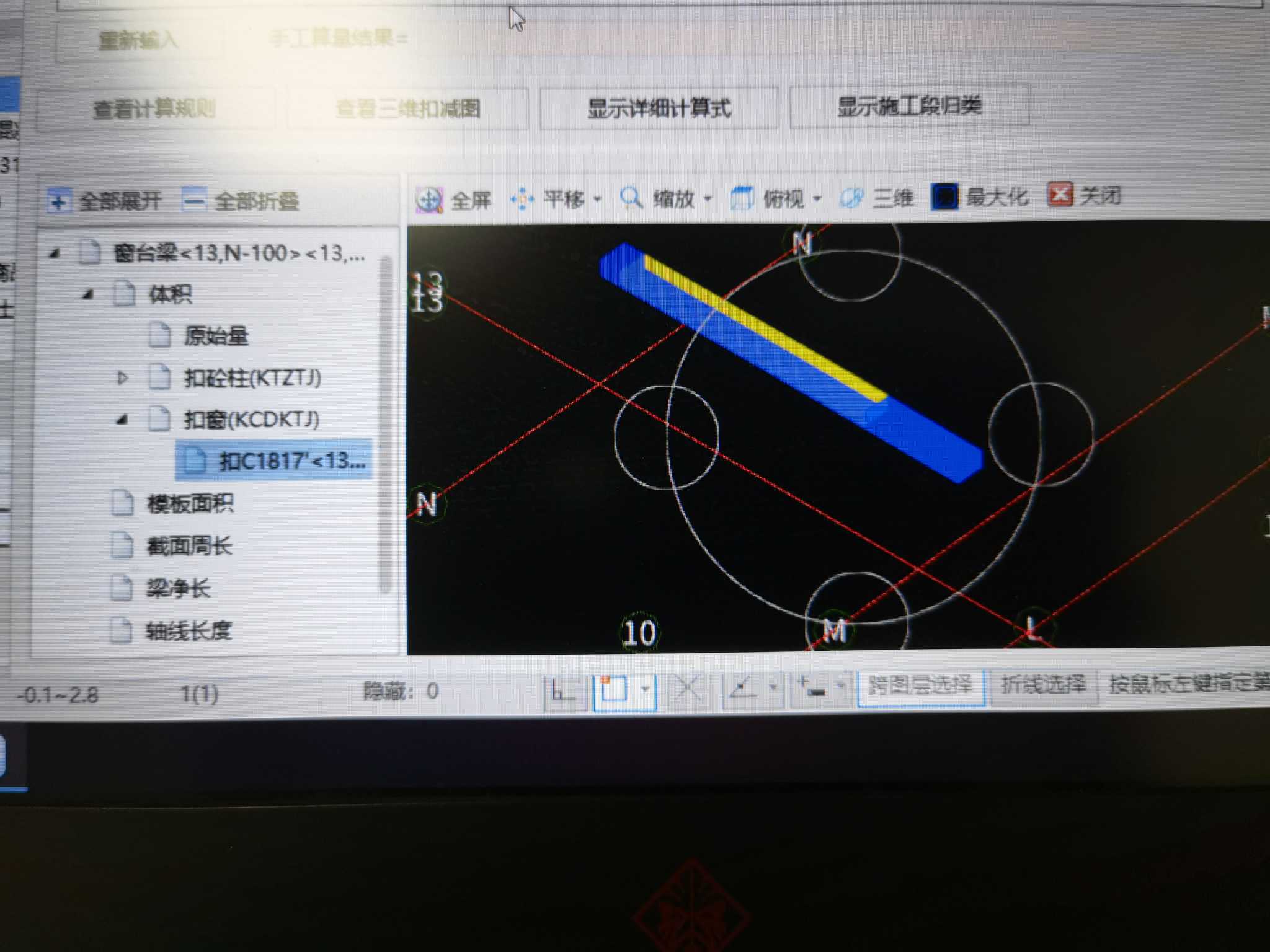
Task: Click 显示施工段归类 button
Action: [x=909, y=107]
